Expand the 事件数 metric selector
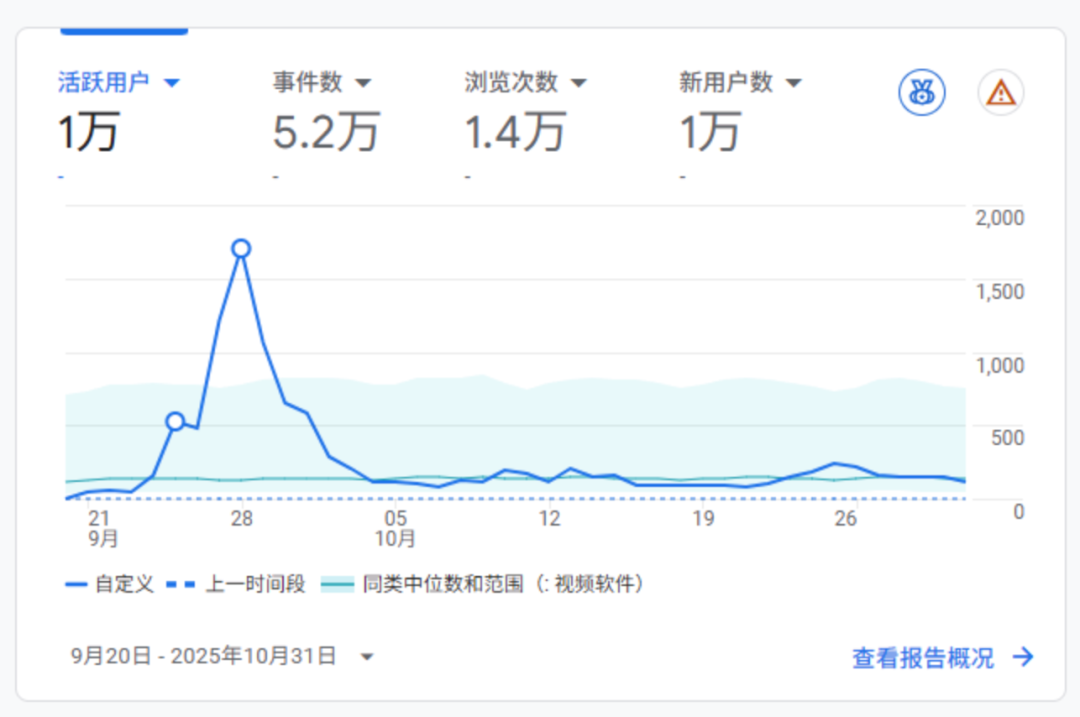 (364, 82)
